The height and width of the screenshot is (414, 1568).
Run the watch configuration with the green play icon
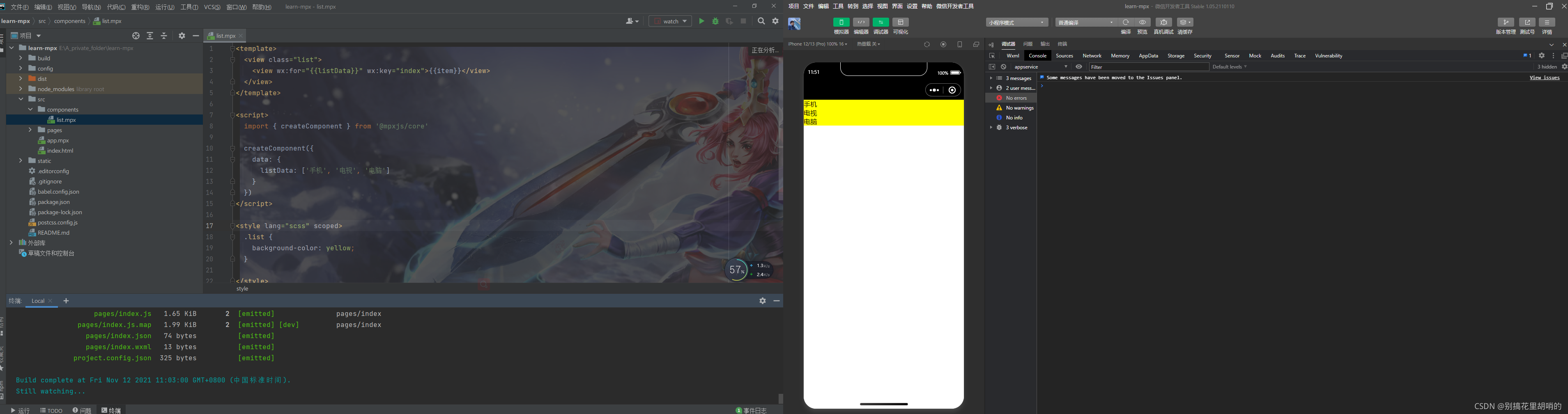pos(701,21)
